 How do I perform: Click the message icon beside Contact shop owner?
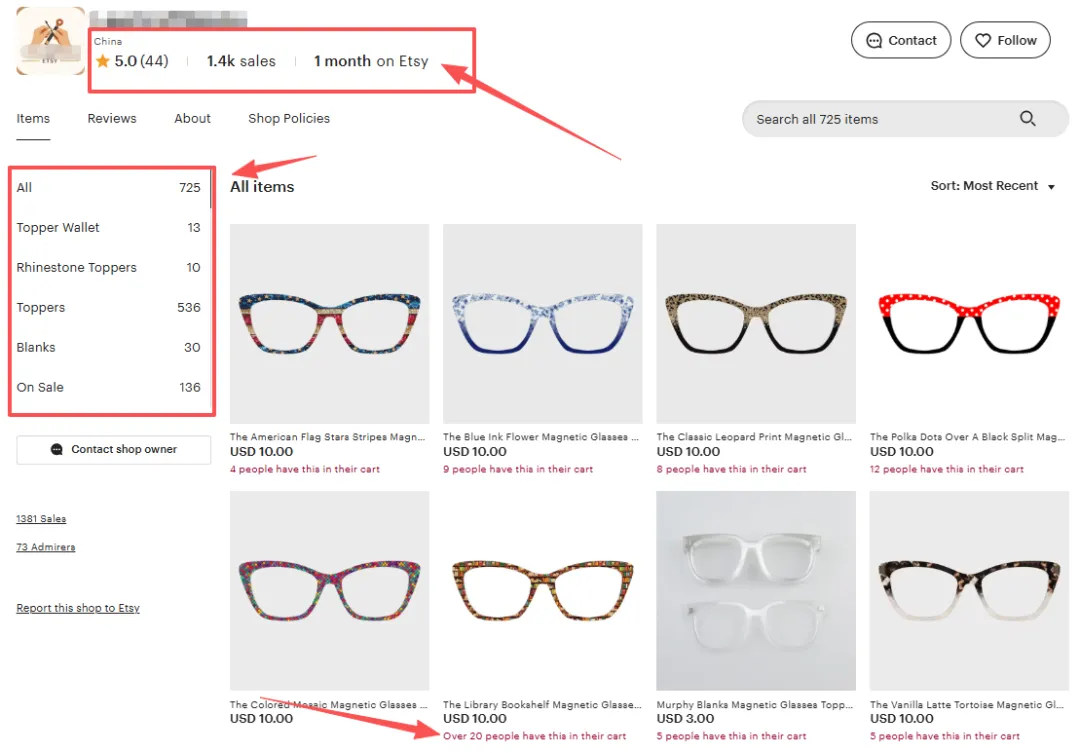click(x=57, y=450)
